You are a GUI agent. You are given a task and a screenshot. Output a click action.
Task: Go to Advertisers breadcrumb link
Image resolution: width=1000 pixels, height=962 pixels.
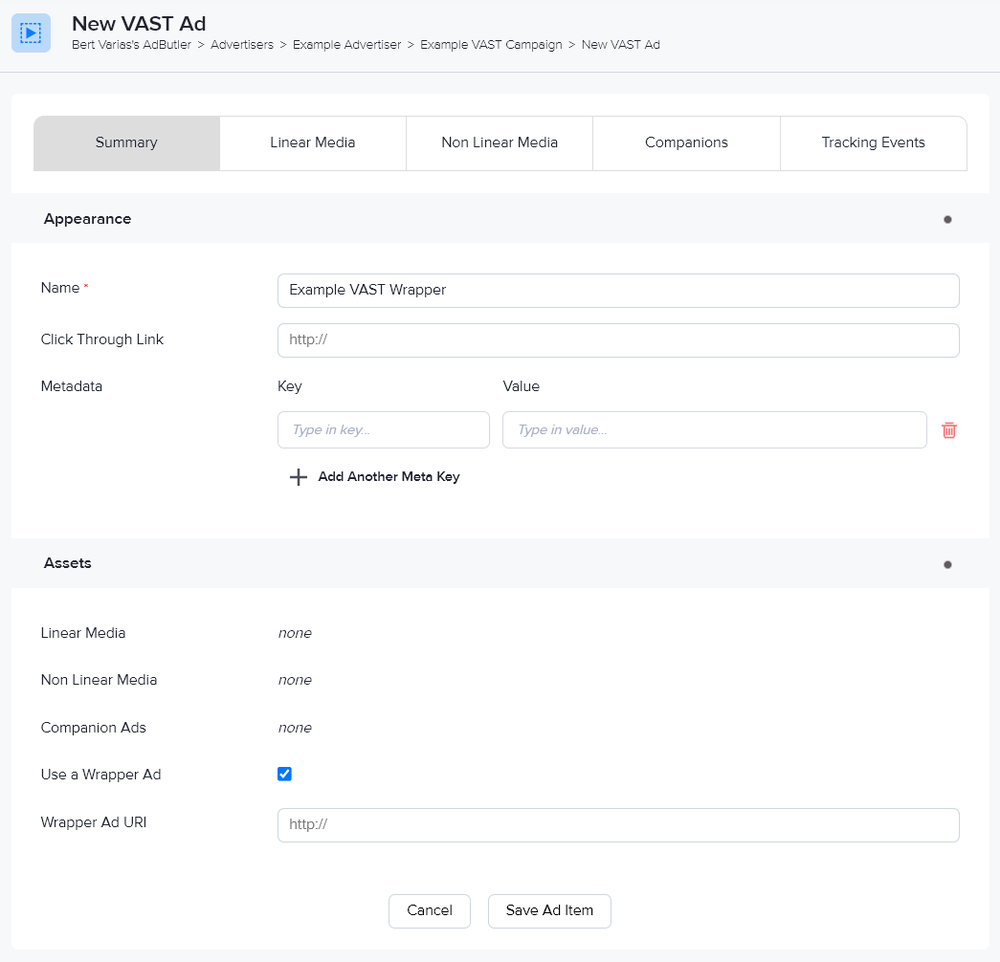click(242, 45)
